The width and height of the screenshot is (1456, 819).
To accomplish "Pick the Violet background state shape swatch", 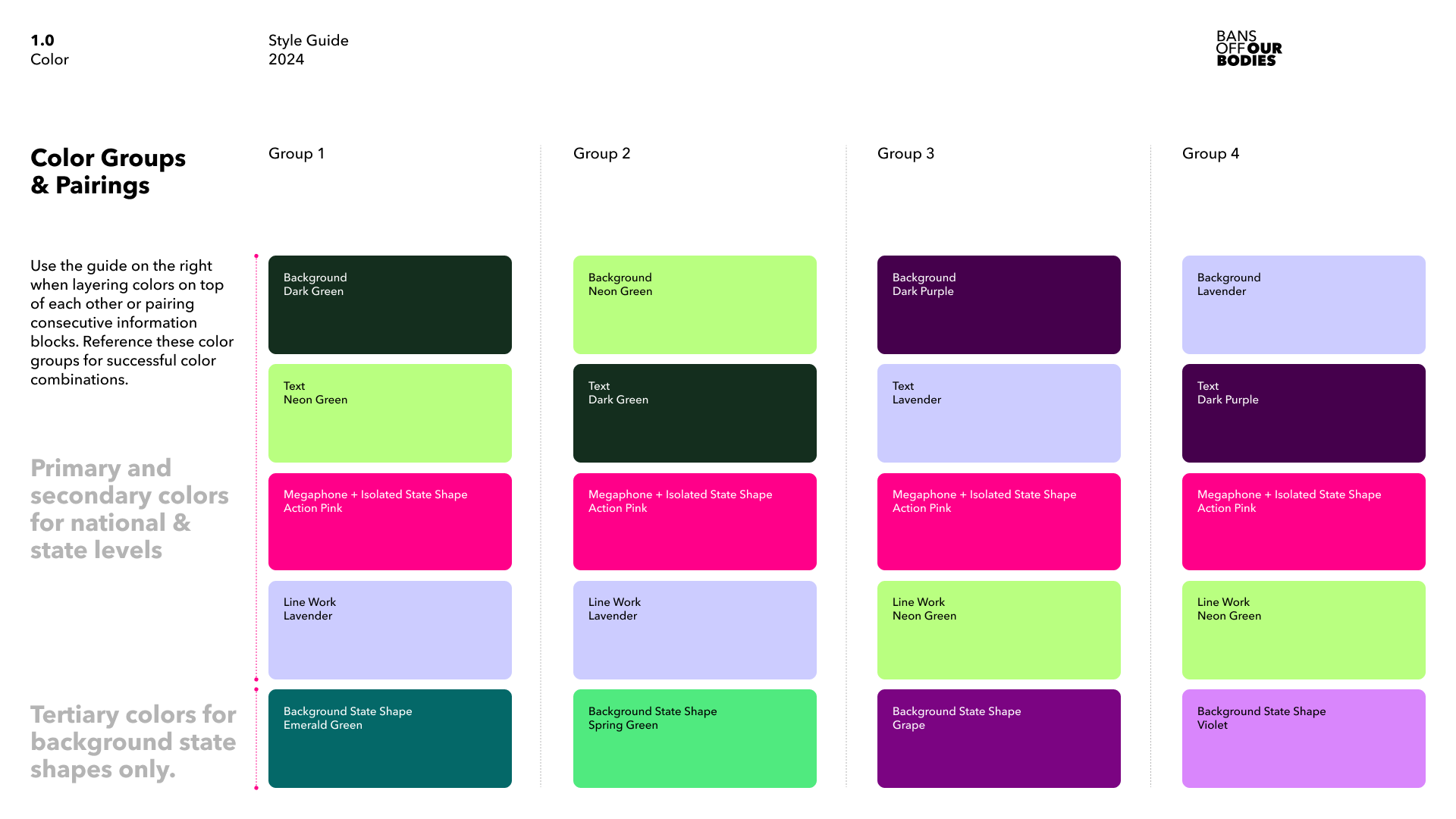I will (x=1304, y=739).
